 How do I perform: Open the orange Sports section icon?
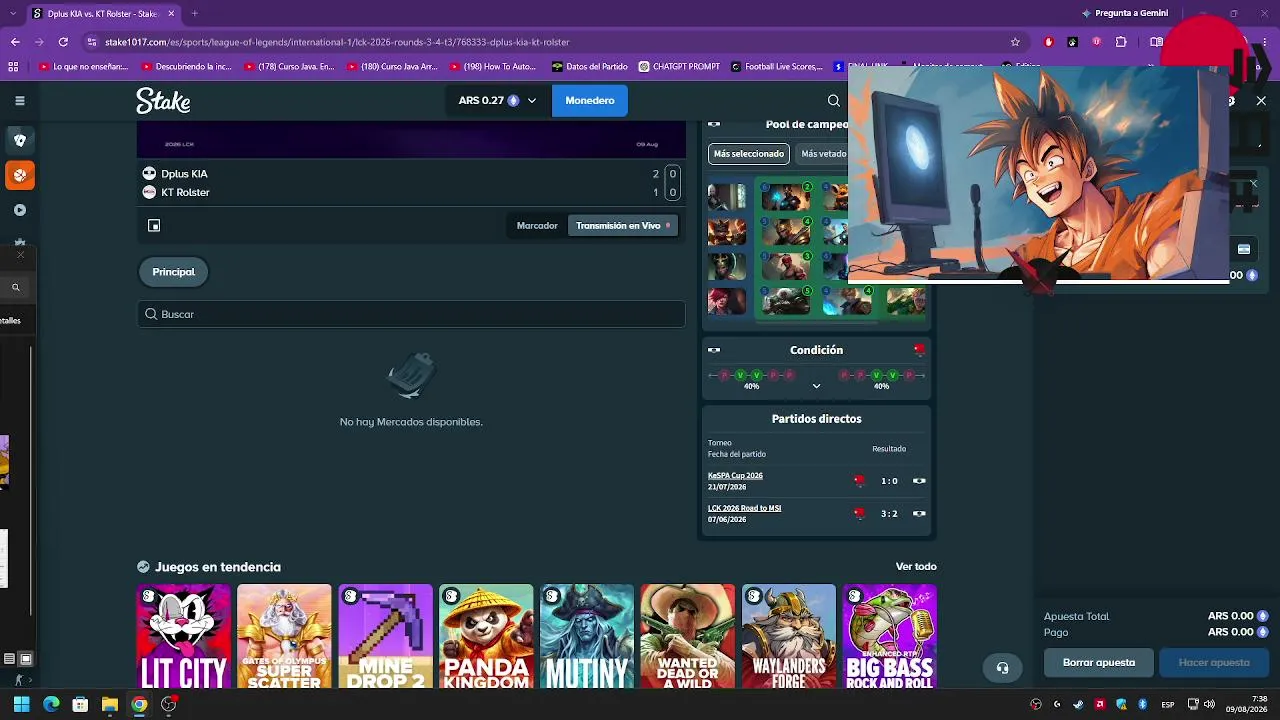(x=19, y=175)
